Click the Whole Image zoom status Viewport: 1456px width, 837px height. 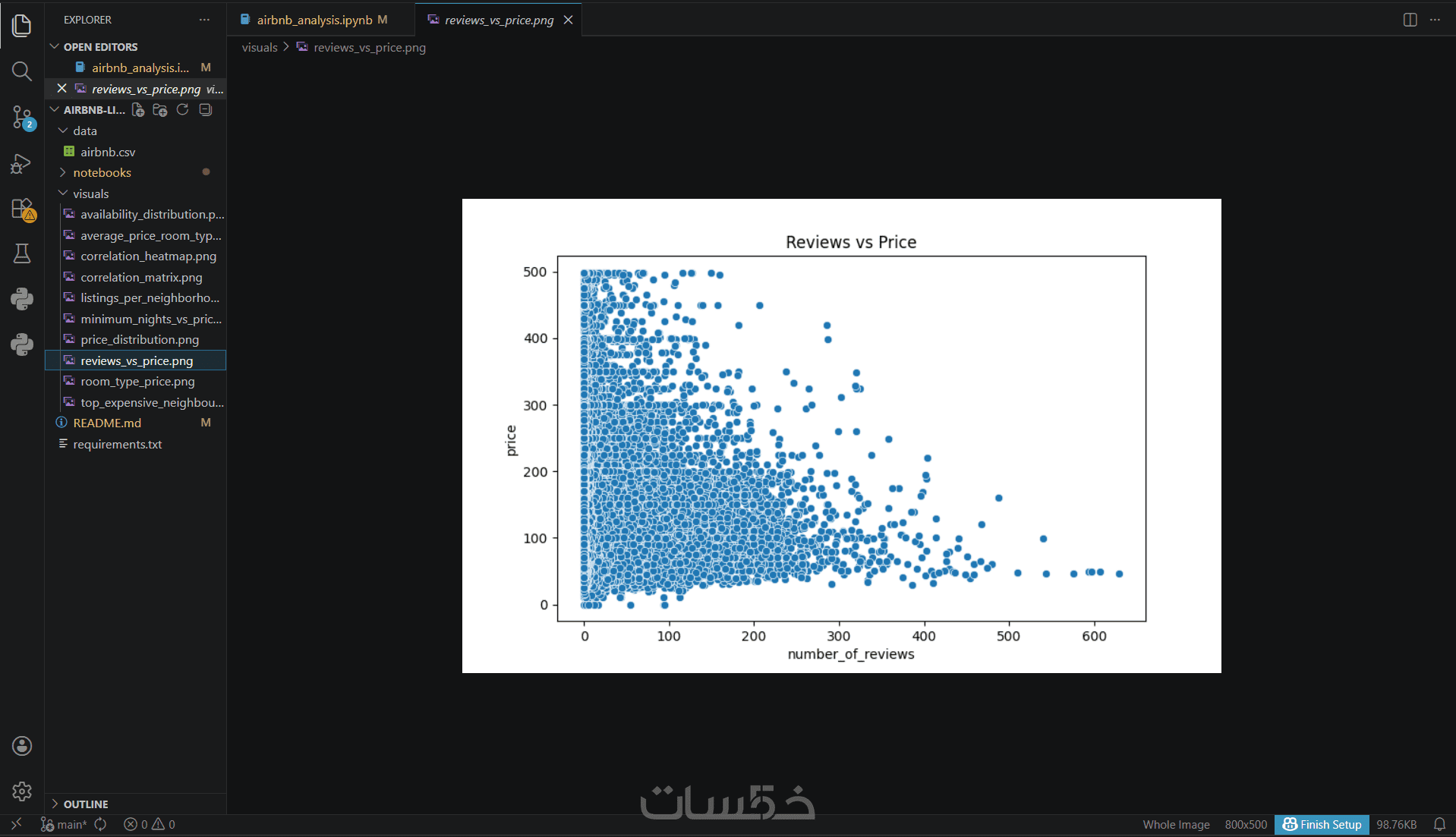[1176, 824]
